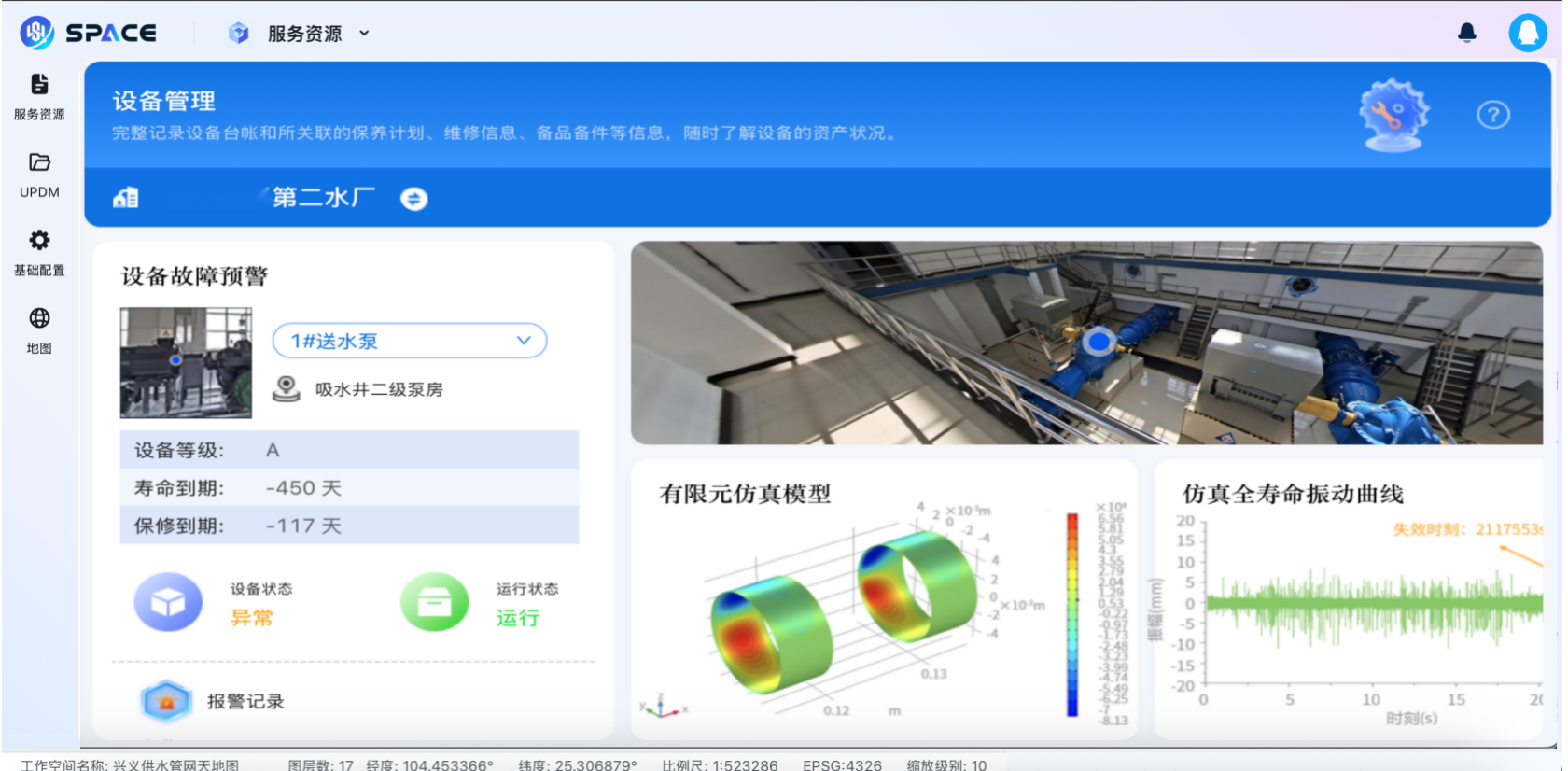Click the 图层数: 17 status entry
The width and height of the screenshot is (1568, 771).
320,764
